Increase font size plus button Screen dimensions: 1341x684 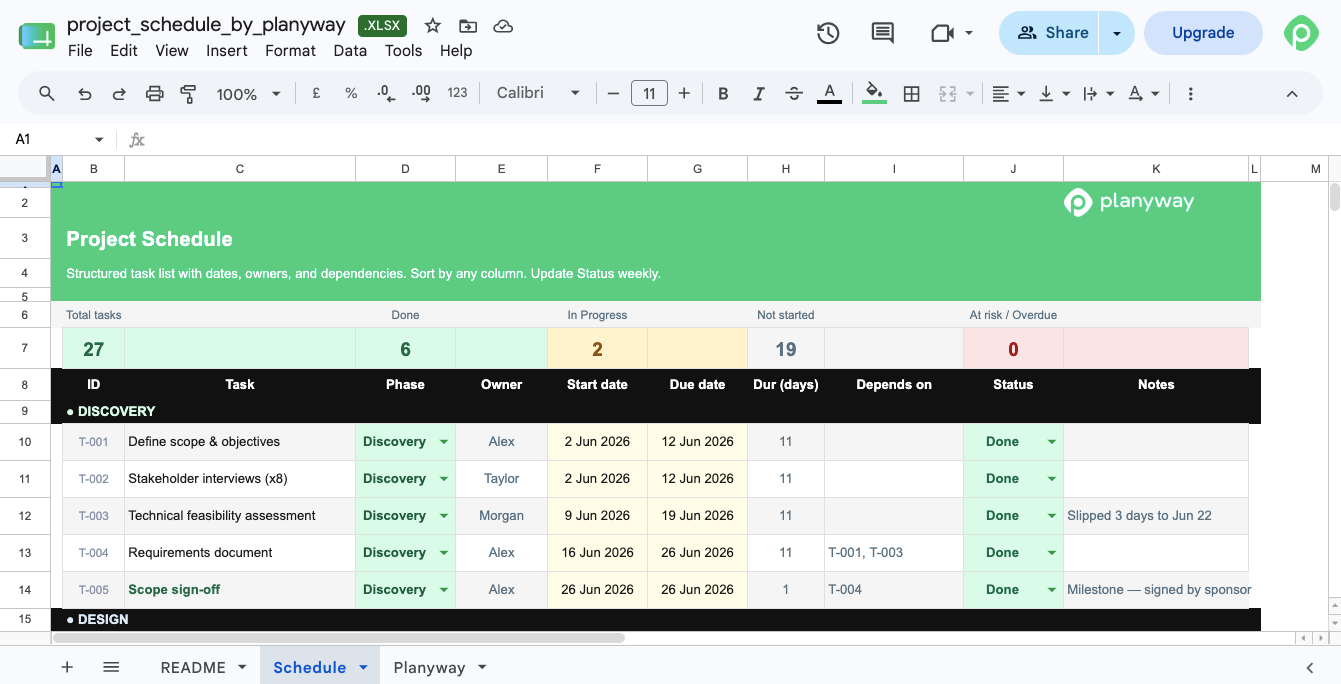pyautogui.click(x=684, y=93)
